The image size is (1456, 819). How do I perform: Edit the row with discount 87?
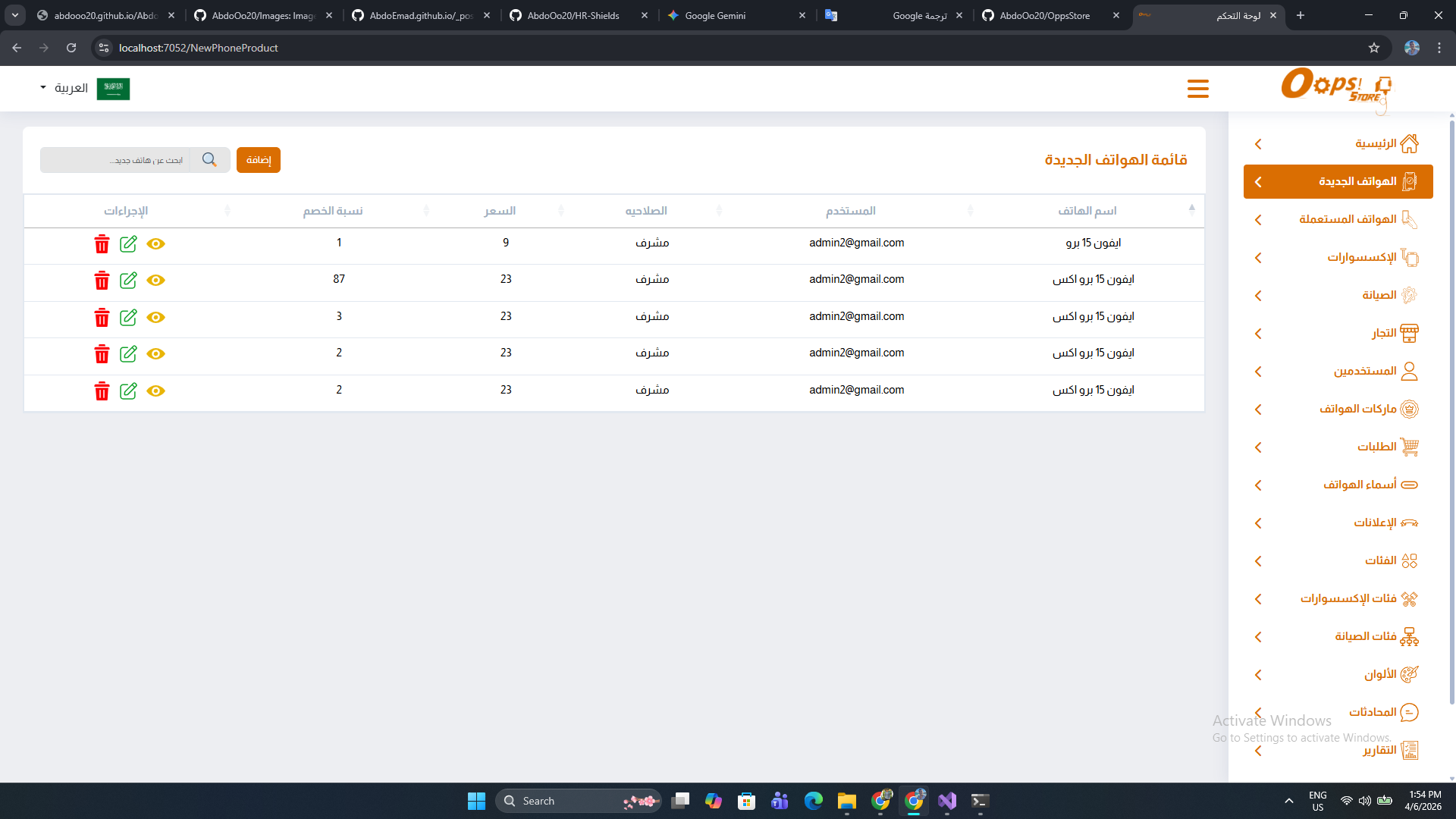click(128, 281)
